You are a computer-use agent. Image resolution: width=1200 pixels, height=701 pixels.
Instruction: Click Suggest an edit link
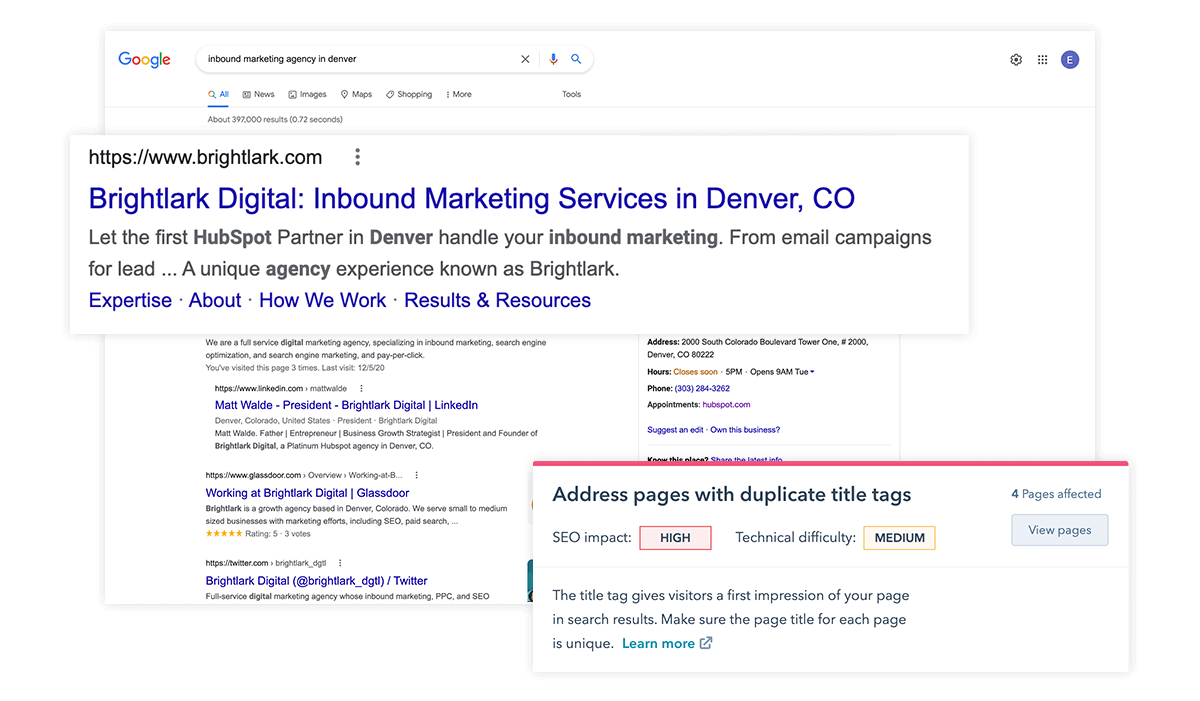(x=676, y=430)
